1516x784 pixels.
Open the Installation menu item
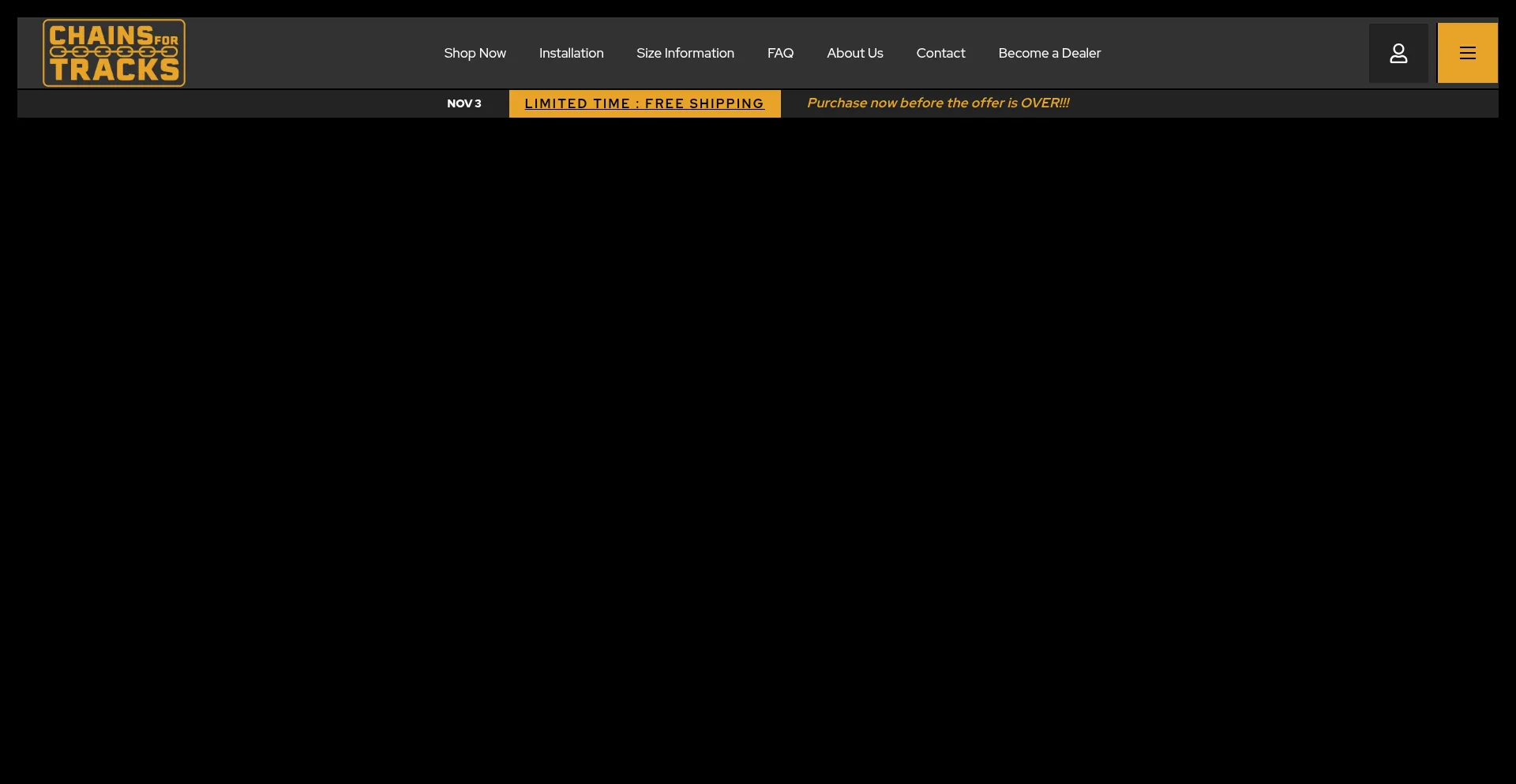point(571,53)
